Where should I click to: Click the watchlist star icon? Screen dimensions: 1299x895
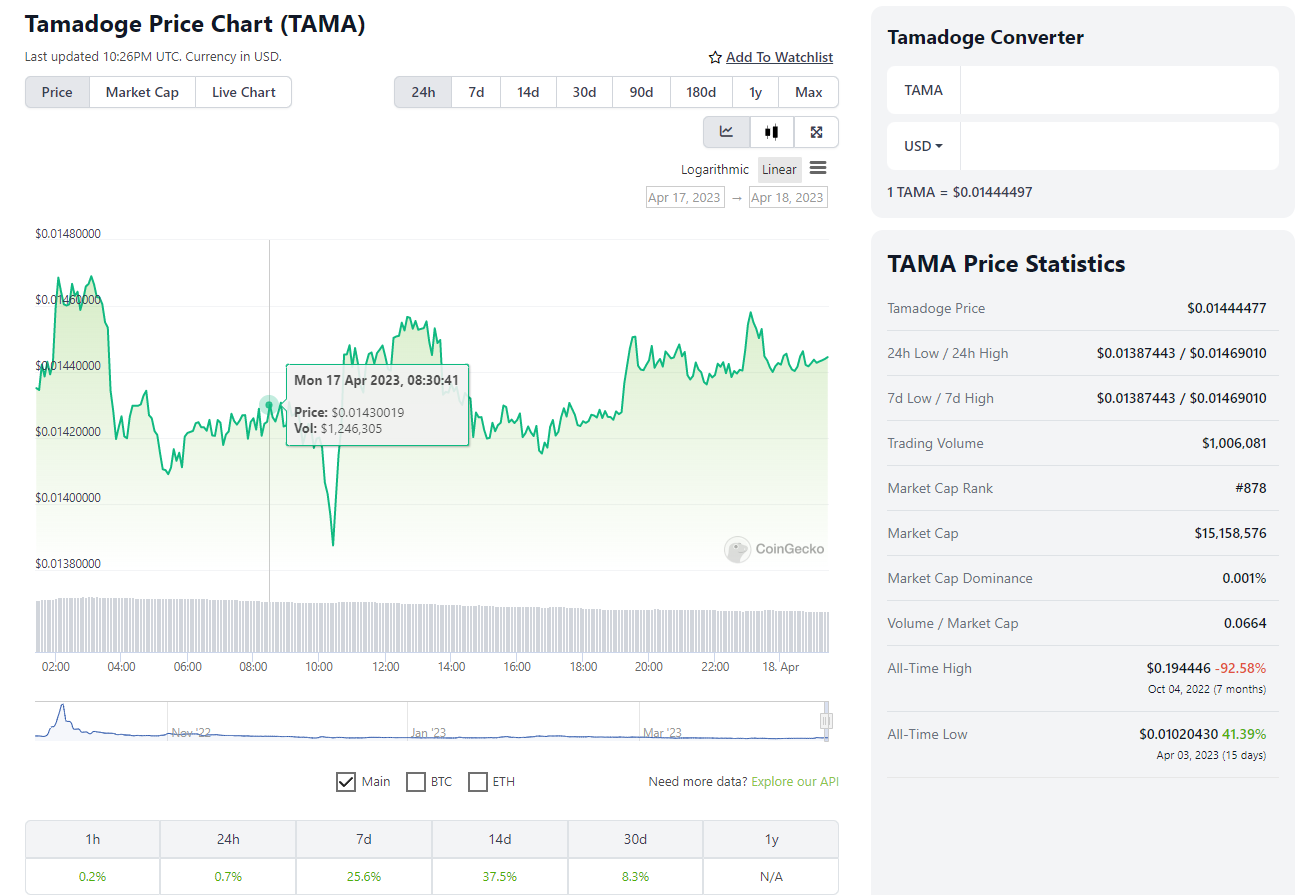pyautogui.click(x=715, y=58)
